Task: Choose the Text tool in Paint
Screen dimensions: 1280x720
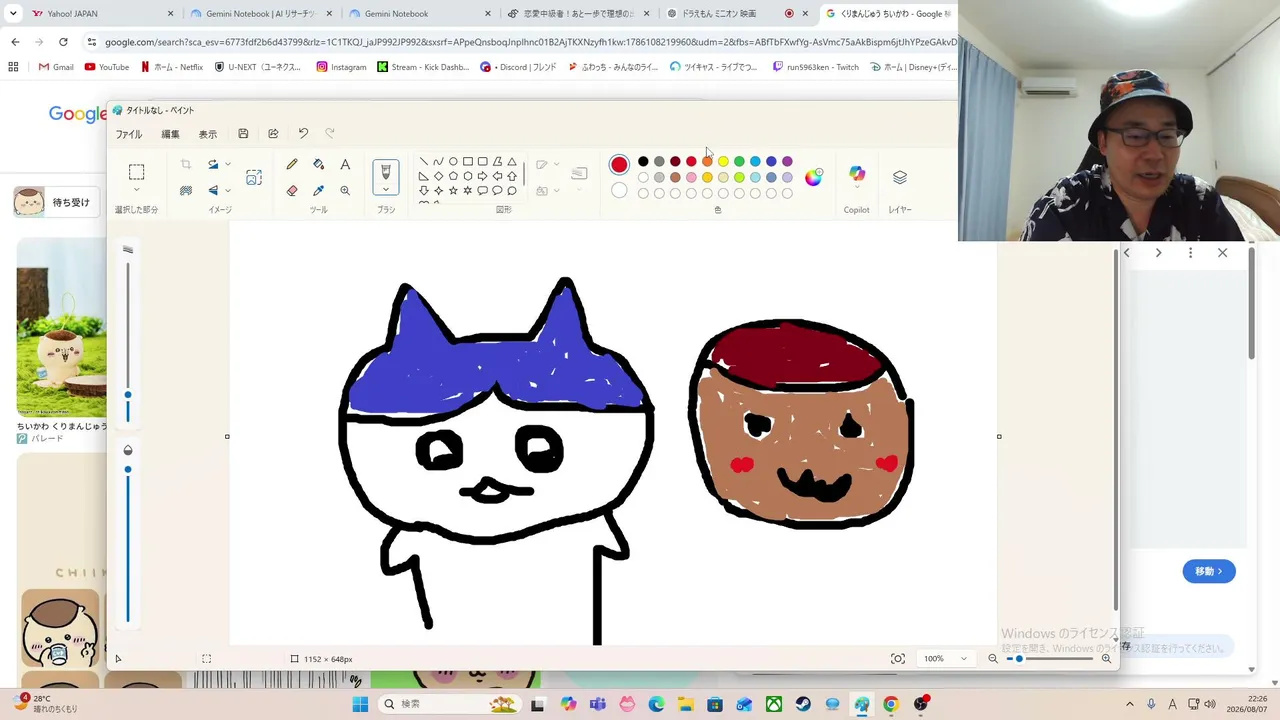Action: 345,164
